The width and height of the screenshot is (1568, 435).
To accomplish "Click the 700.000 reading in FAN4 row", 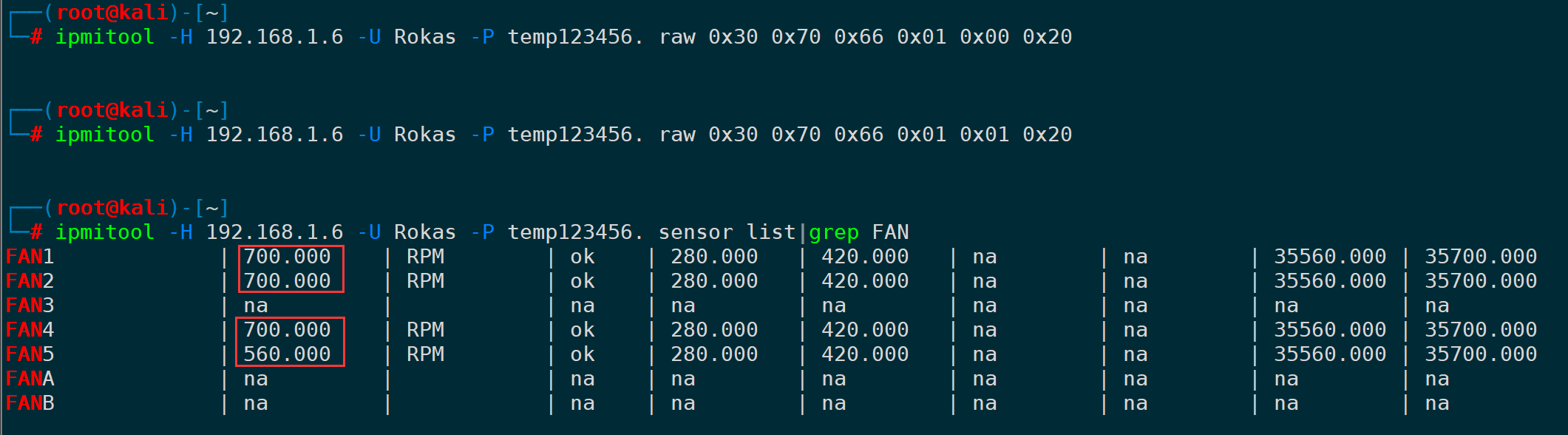I will click(x=287, y=330).
